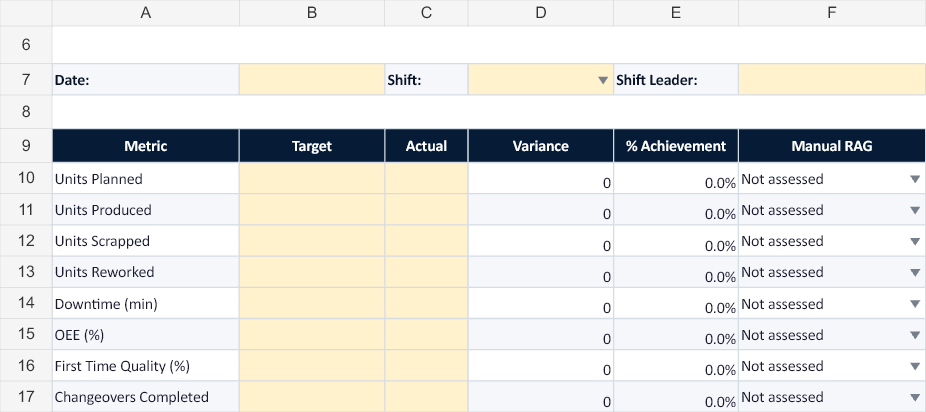Select column F header

[832, 13]
